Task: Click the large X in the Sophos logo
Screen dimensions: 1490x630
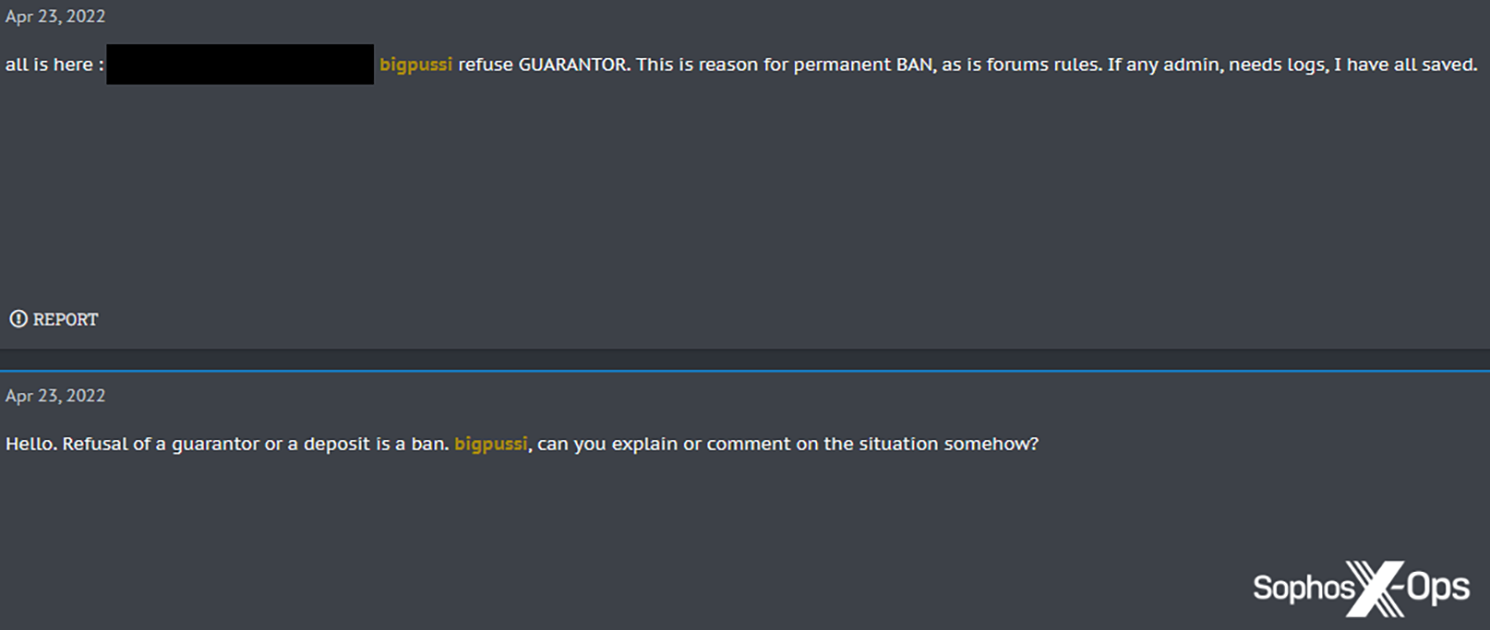Action: pyautogui.click(x=1375, y=588)
